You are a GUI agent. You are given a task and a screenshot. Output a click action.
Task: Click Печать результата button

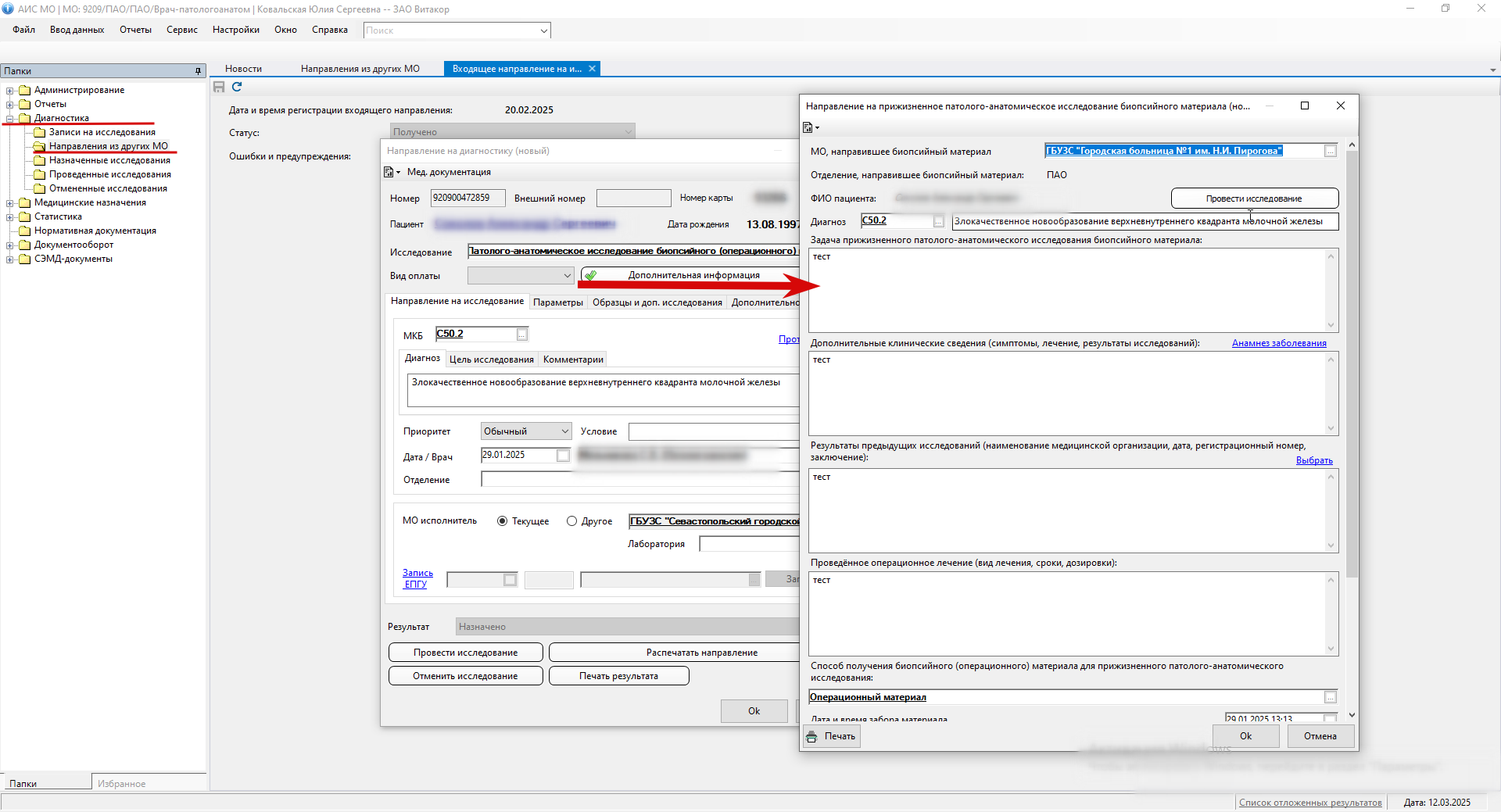(x=619, y=676)
